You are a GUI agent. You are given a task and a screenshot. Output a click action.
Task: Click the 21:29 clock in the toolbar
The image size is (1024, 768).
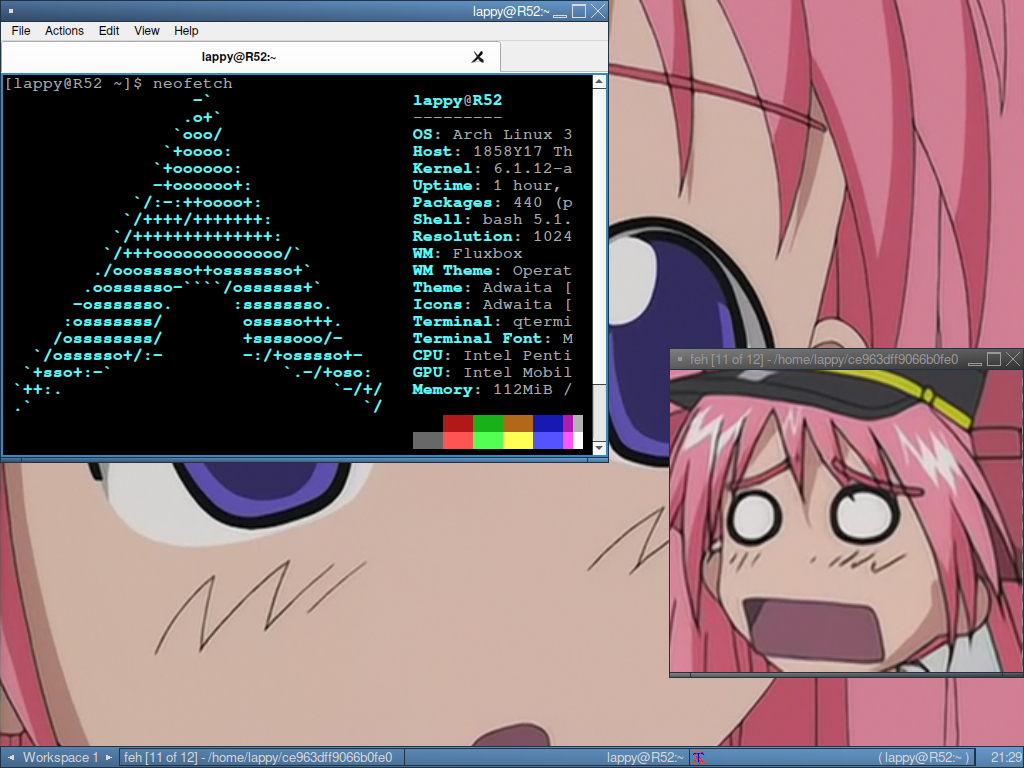coord(1006,758)
